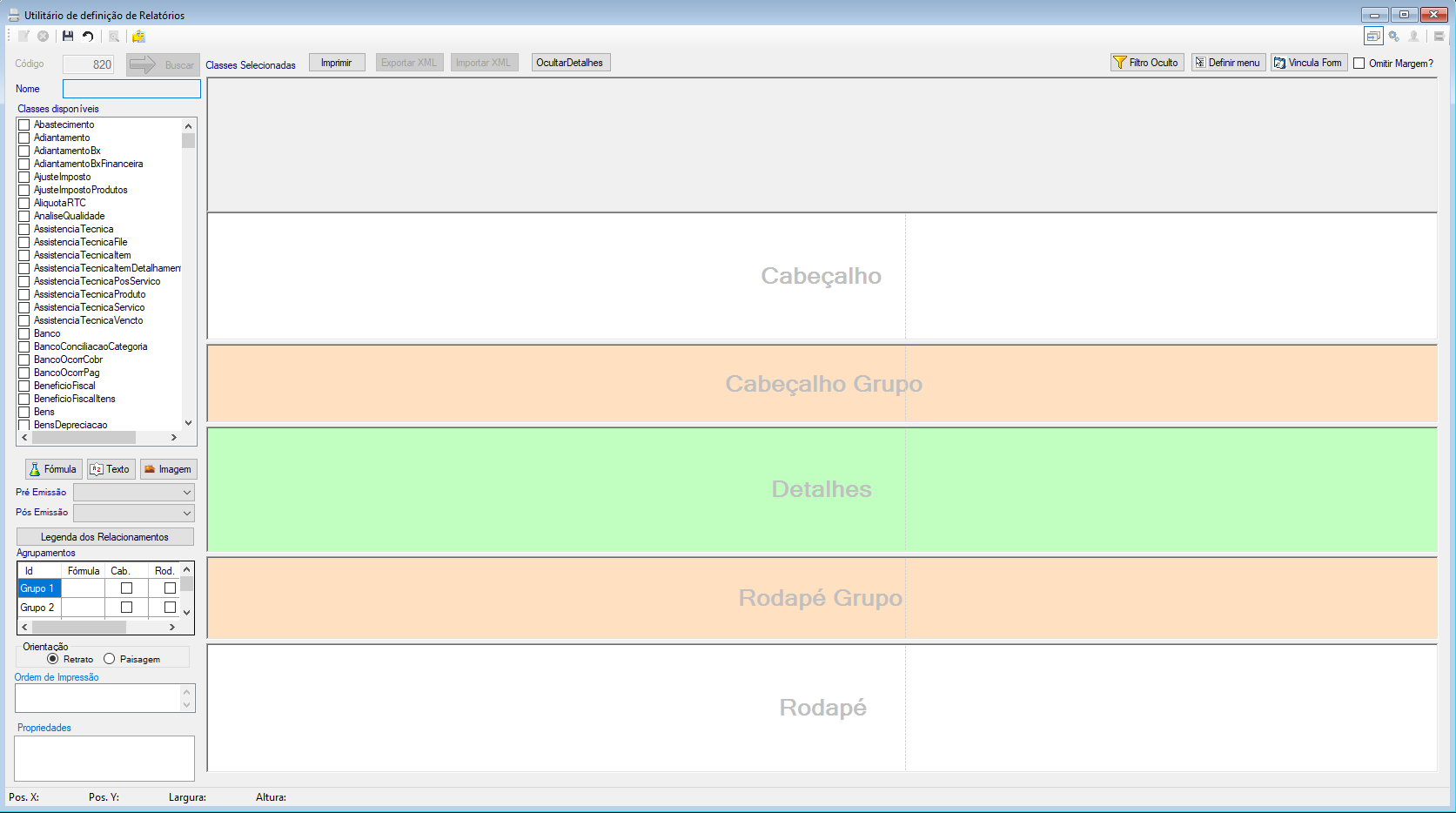Screen dimensions: 1456x813
Task: Click the Definir menu button
Action: coord(1227,63)
